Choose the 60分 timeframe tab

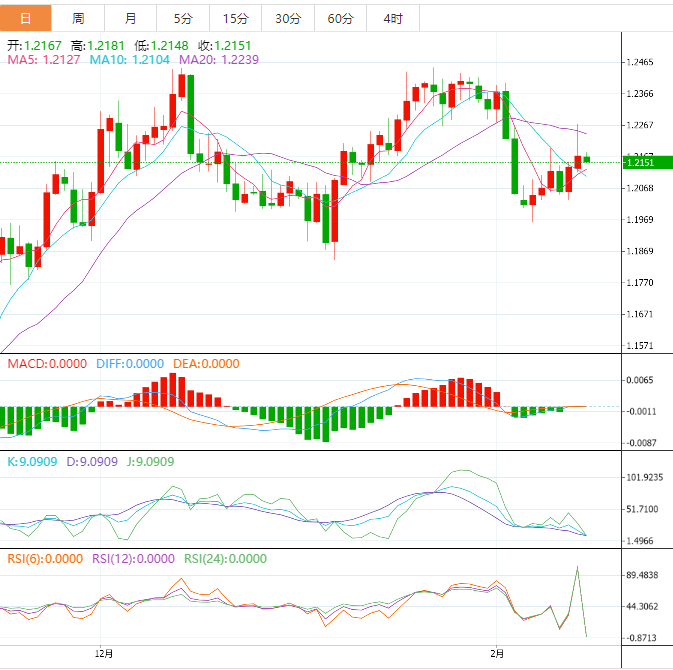pos(340,19)
